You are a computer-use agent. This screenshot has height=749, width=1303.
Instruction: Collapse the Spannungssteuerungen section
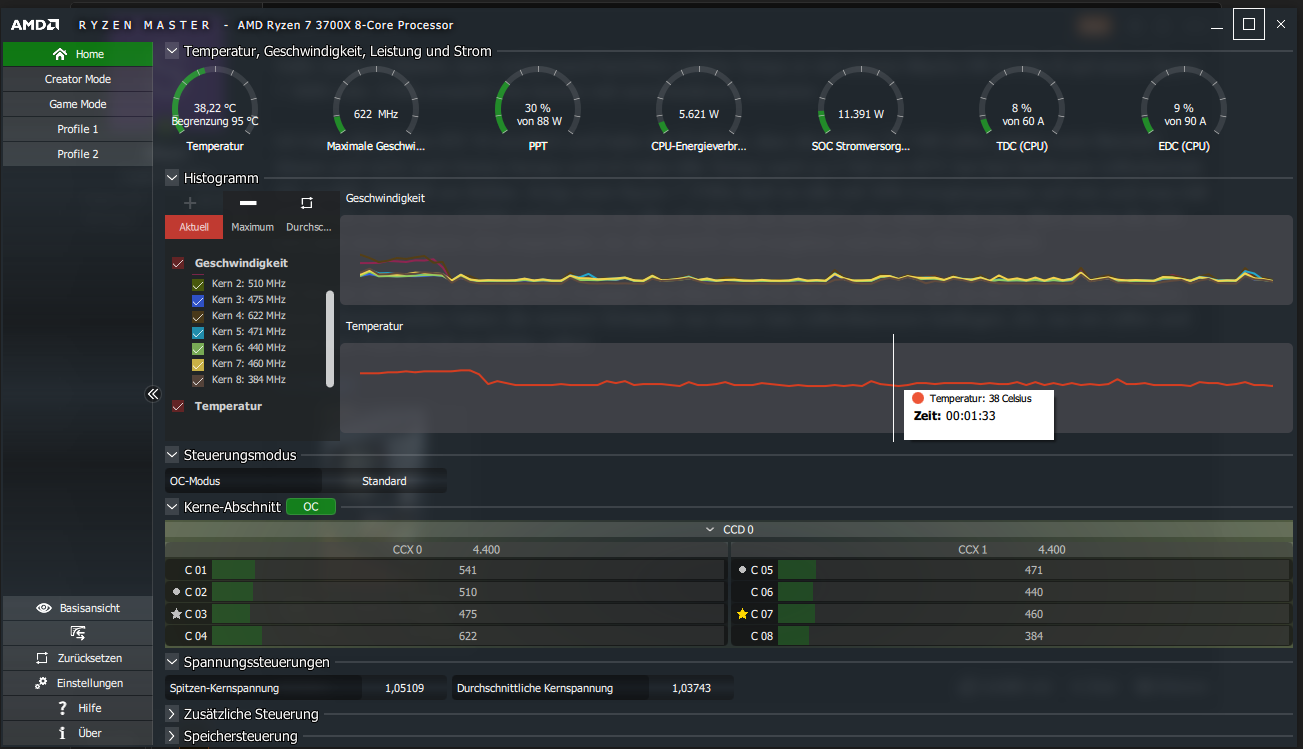(172, 662)
